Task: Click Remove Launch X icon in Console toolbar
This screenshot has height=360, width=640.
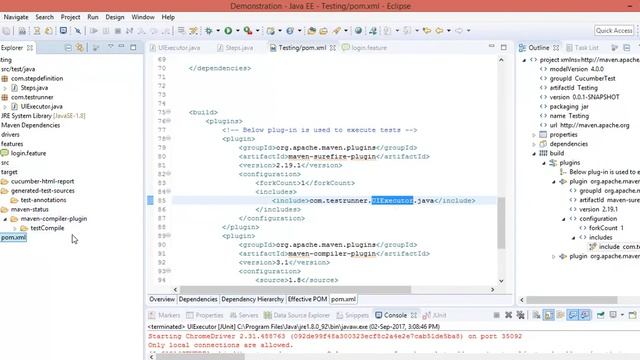Action: pos(509,315)
